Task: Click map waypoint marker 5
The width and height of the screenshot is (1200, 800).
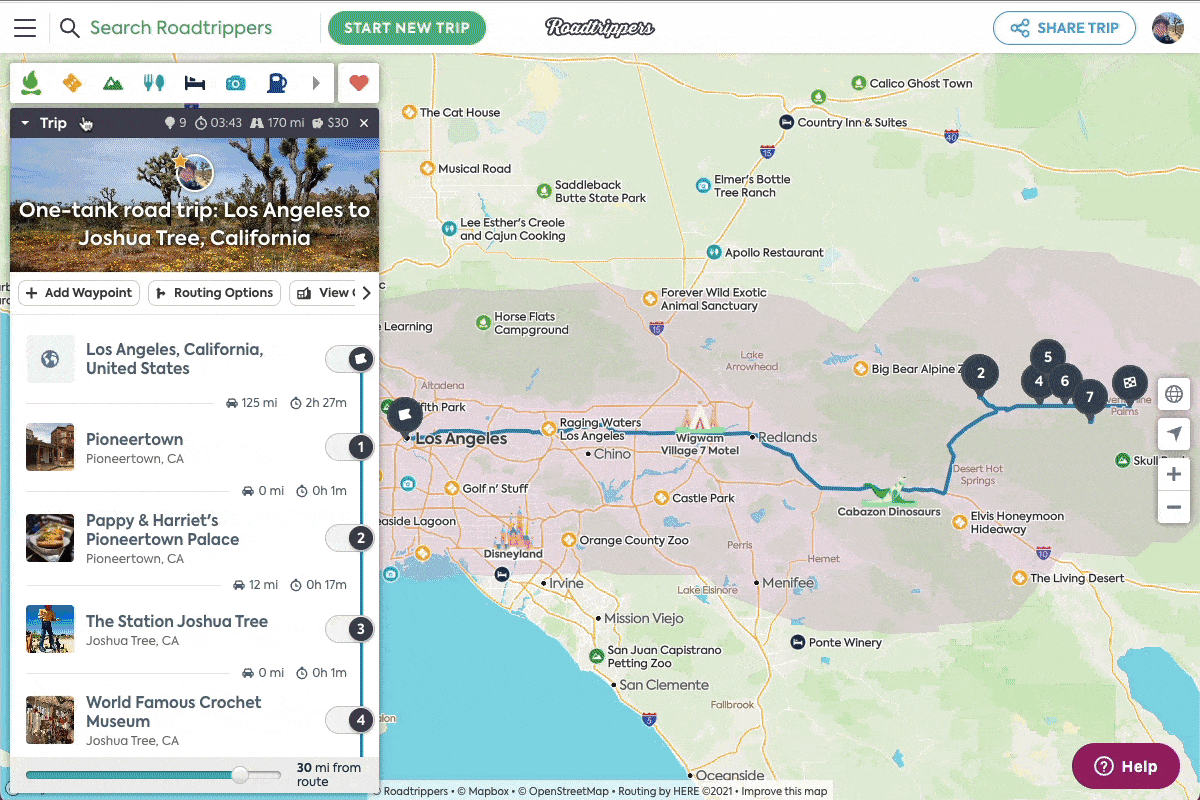Action: tap(1048, 357)
